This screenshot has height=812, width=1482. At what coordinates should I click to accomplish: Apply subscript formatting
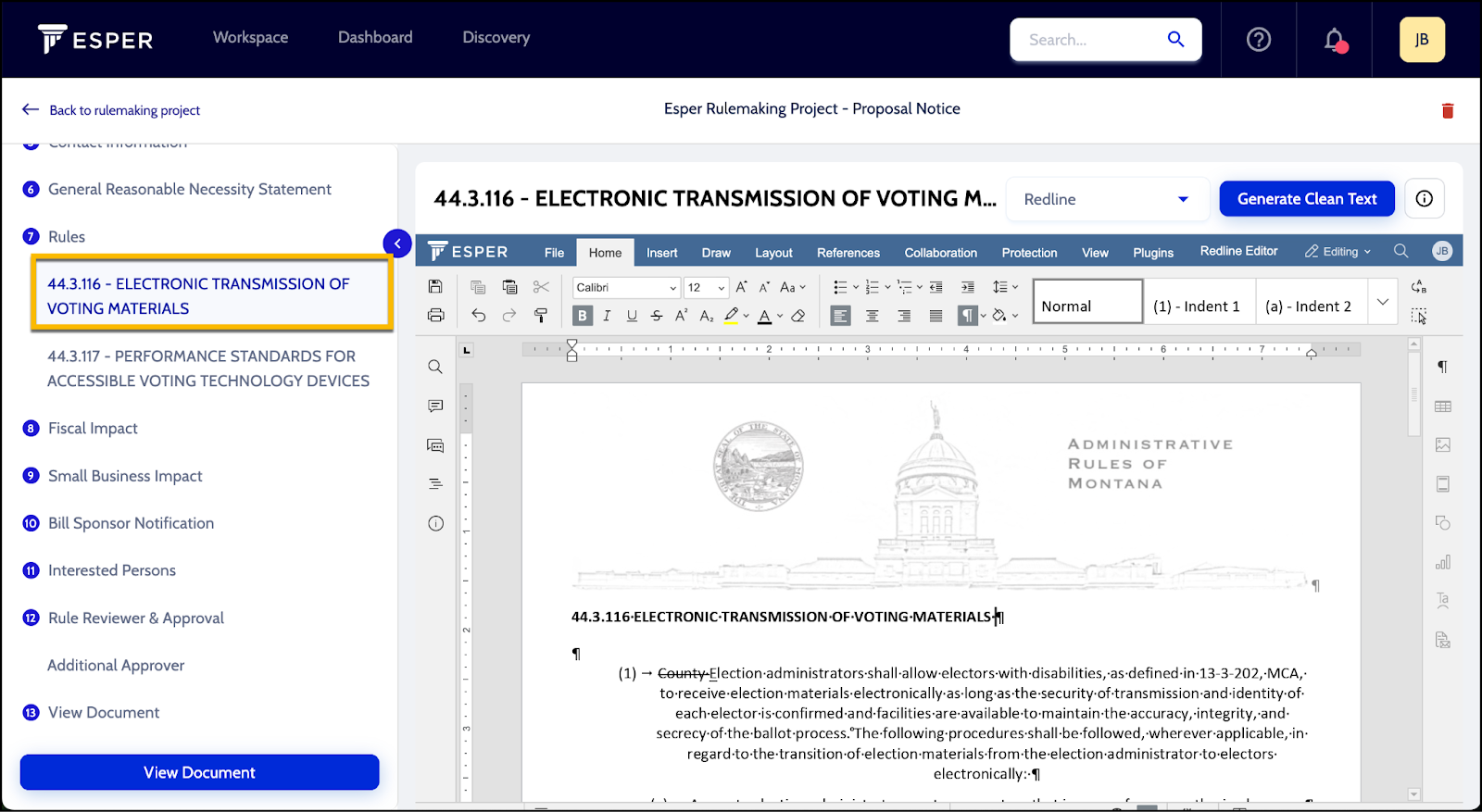click(706, 316)
